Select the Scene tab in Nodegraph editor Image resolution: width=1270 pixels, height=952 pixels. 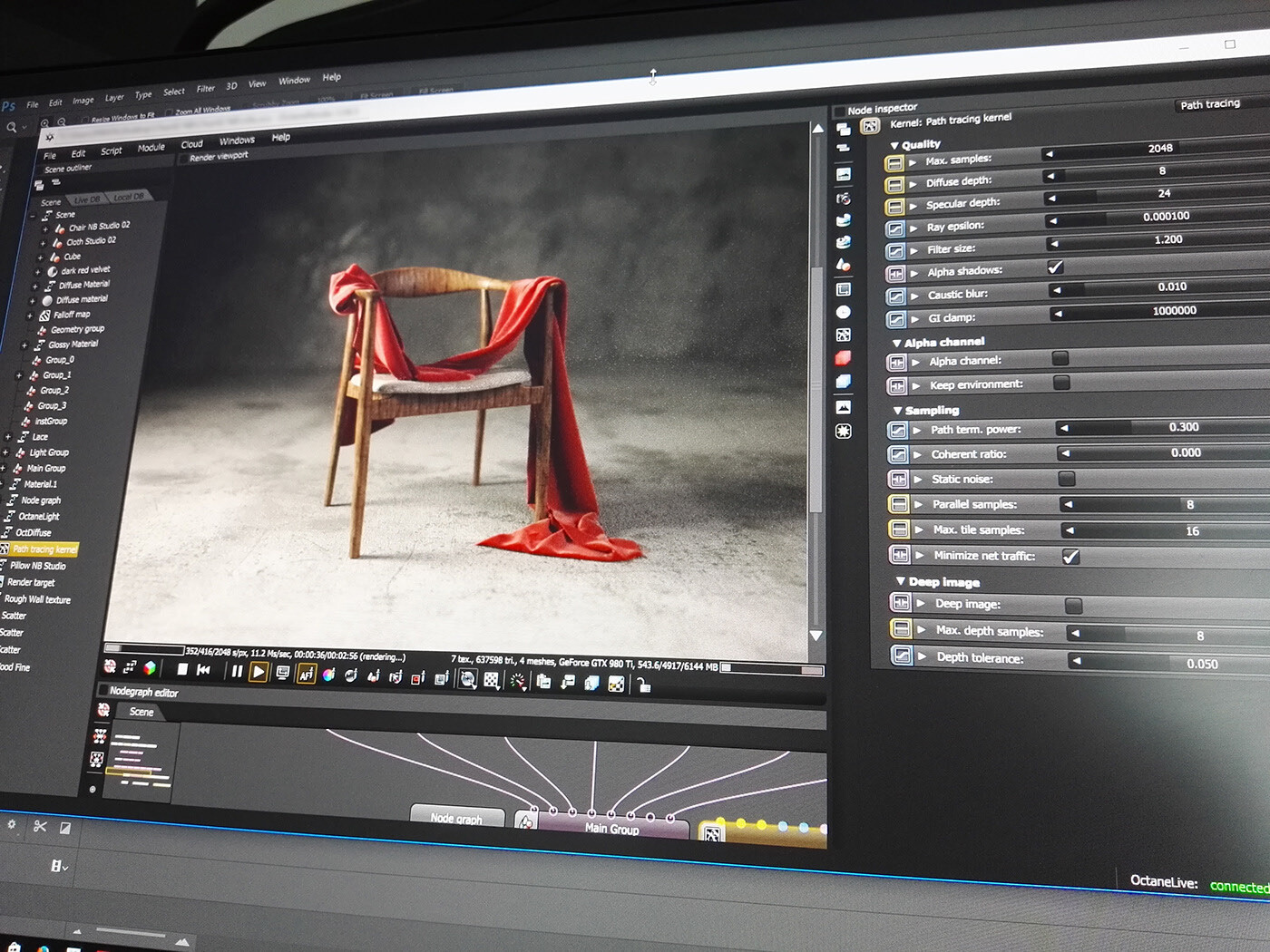pyautogui.click(x=142, y=712)
